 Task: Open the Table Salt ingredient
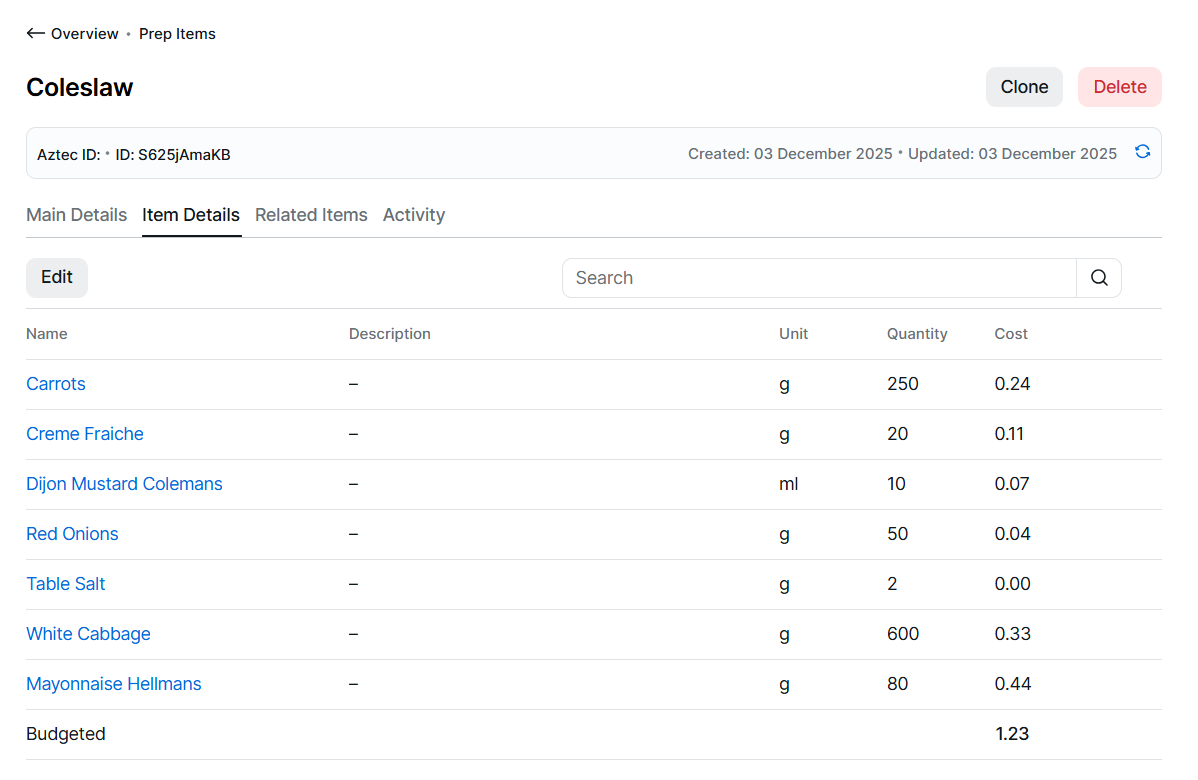pos(66,584)
